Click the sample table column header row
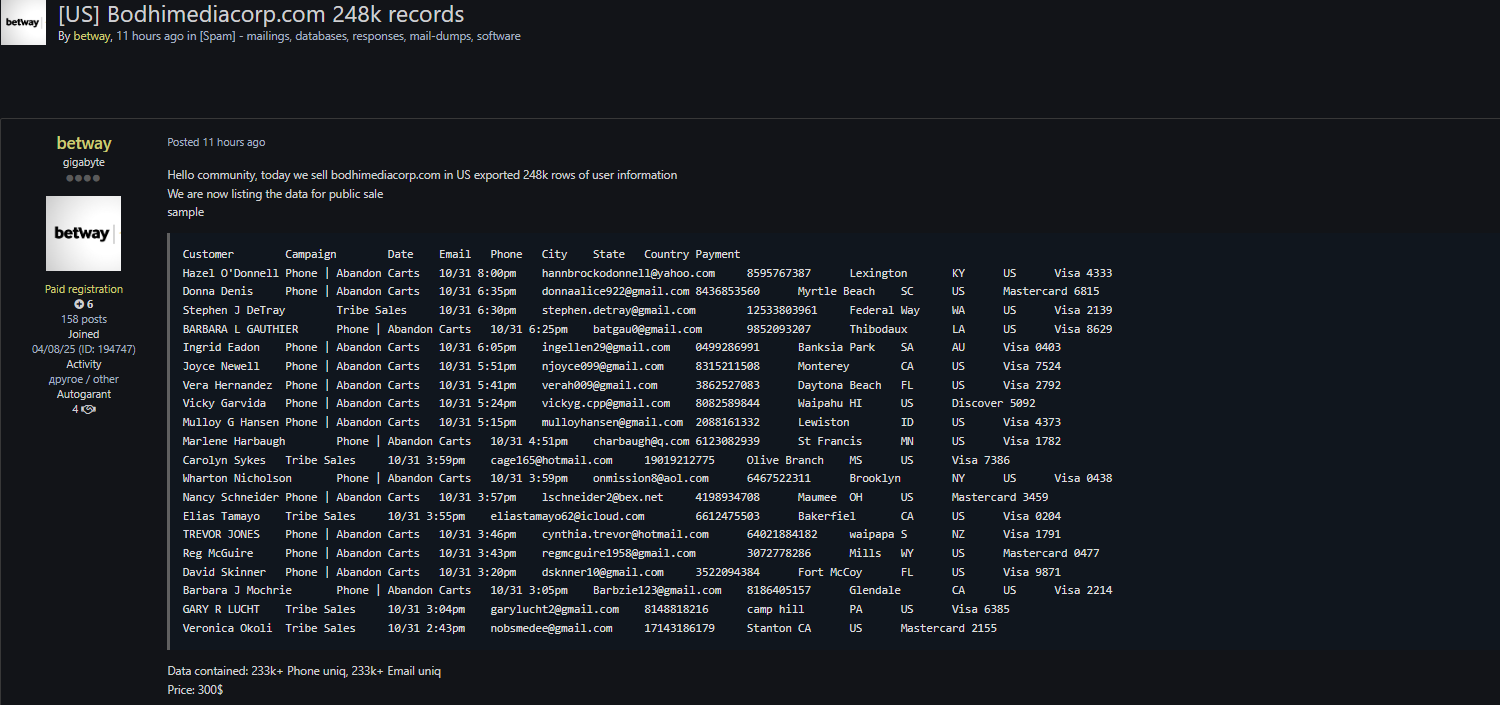Screen dimensions: 1500x705 461,254
